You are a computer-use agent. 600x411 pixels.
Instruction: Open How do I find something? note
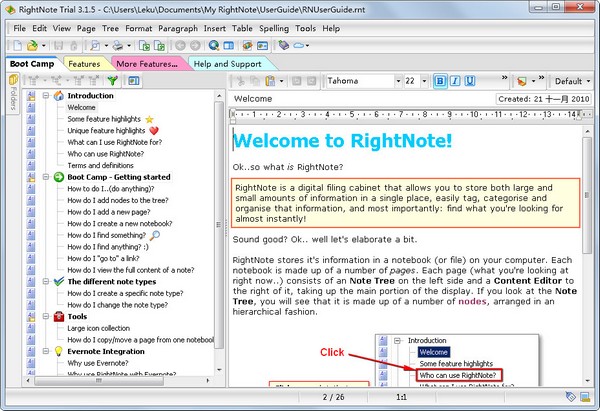[x=106, y=235]
